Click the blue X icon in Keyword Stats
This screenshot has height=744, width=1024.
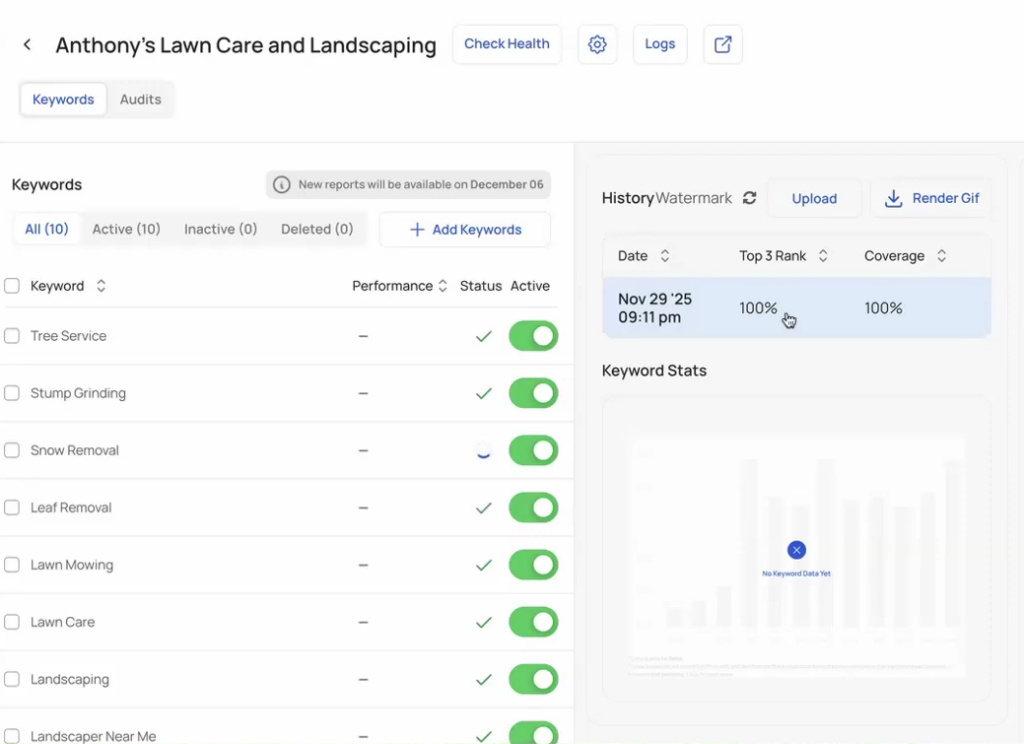[796, 550]
